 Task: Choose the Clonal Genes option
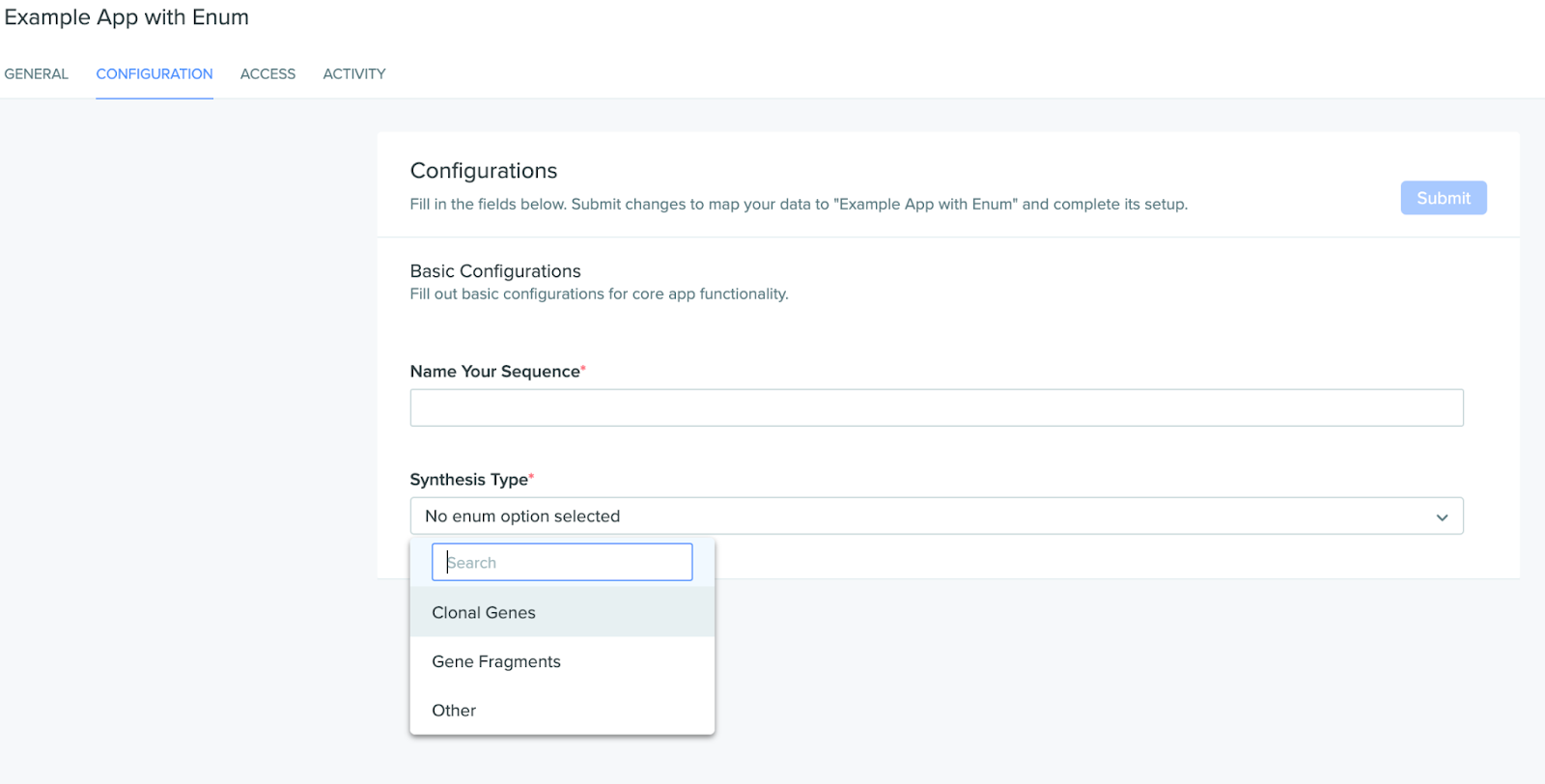562,612
